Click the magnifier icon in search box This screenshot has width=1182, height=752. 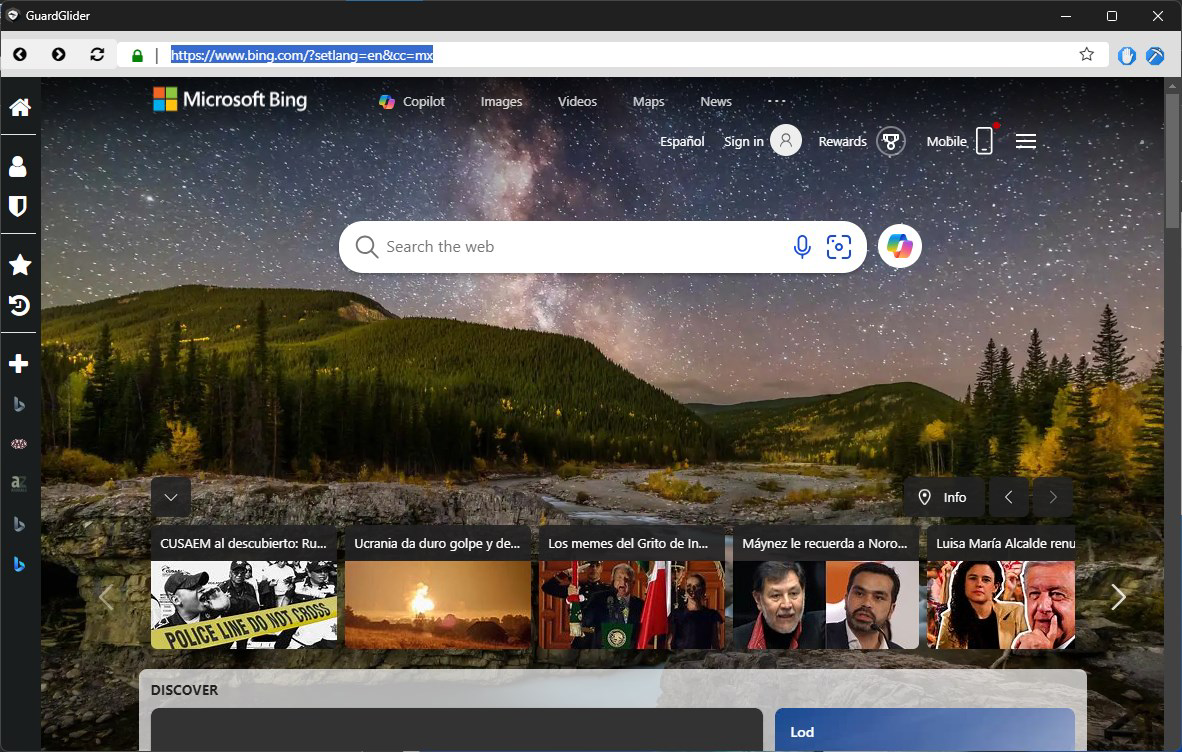pos(366,246)
